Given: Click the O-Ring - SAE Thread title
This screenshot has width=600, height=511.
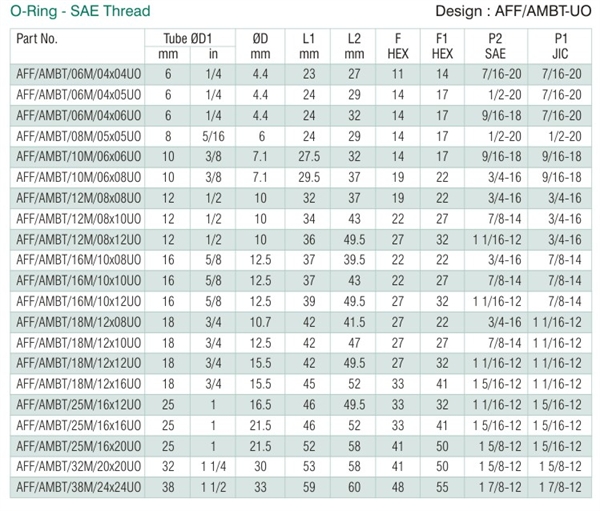Looking at the screenshot, I should pyautogui.click(x=80, y=11).
